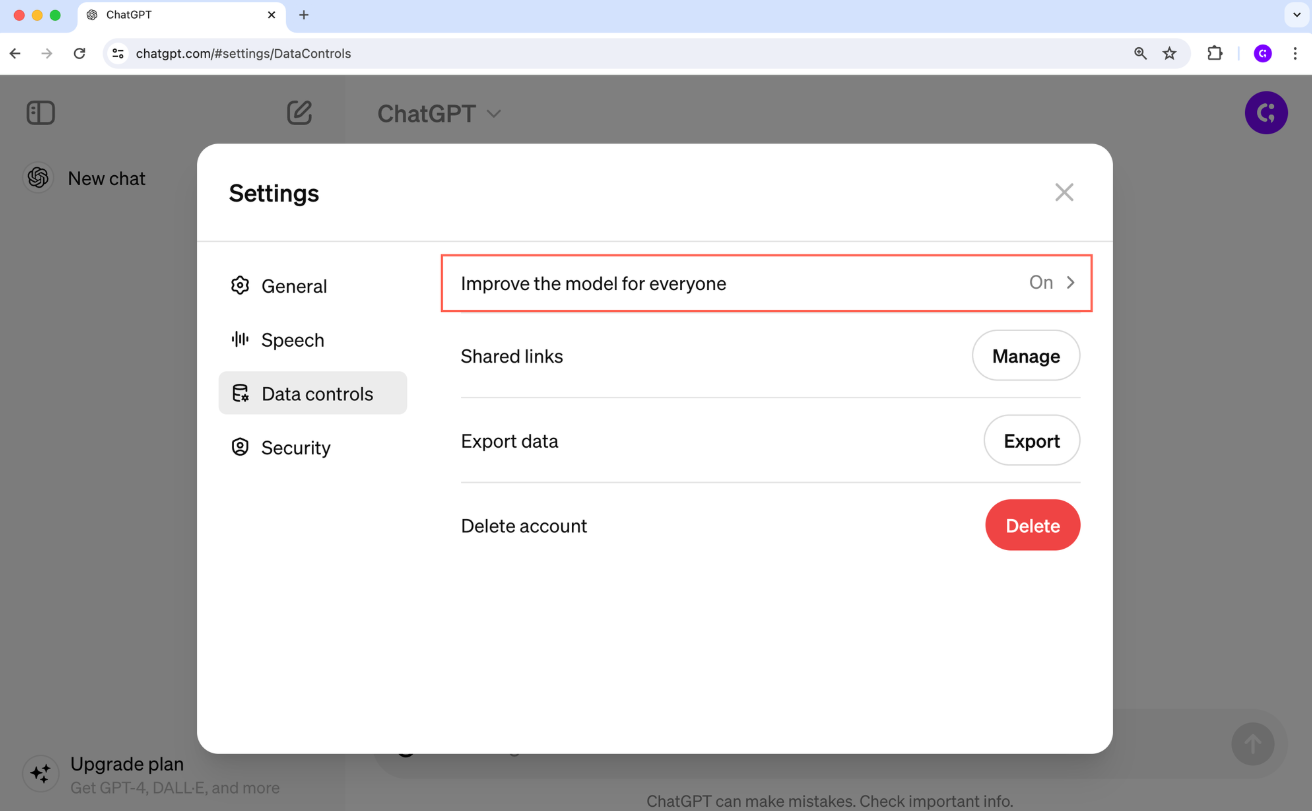Click the New chat sidebar entry
The image size is (1312, 811).
(107, 178)
